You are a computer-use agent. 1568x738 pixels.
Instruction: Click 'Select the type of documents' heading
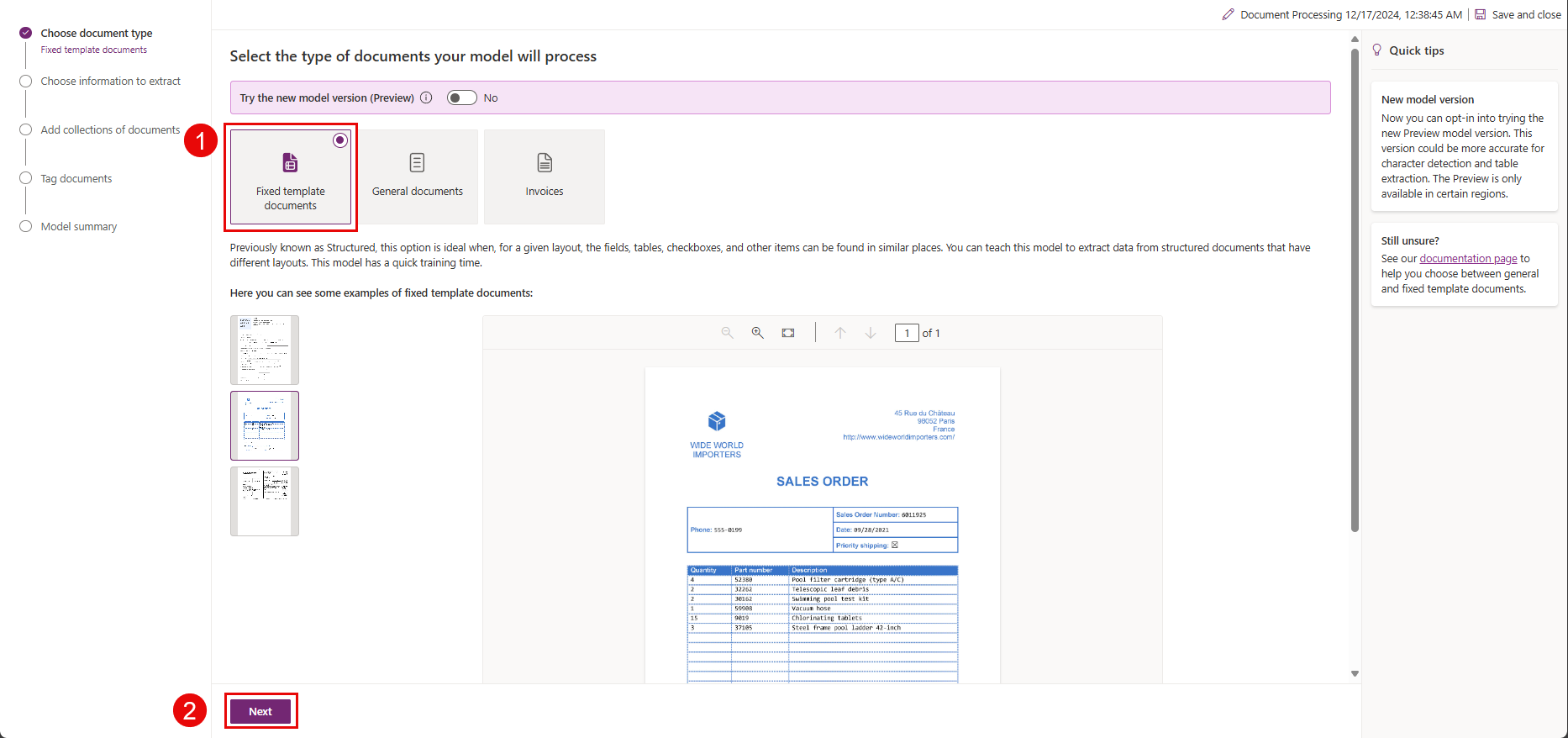(x=413, y=56)
